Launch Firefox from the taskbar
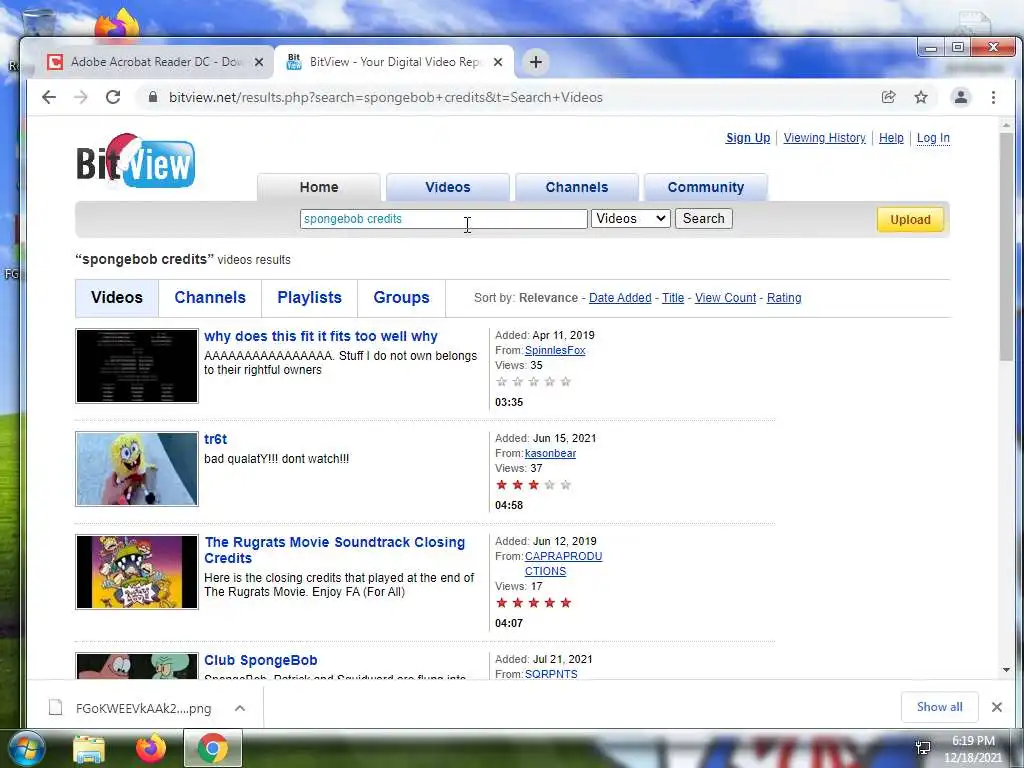Image resolution: width=1024 pixels, height=768 pixels. 151,748
